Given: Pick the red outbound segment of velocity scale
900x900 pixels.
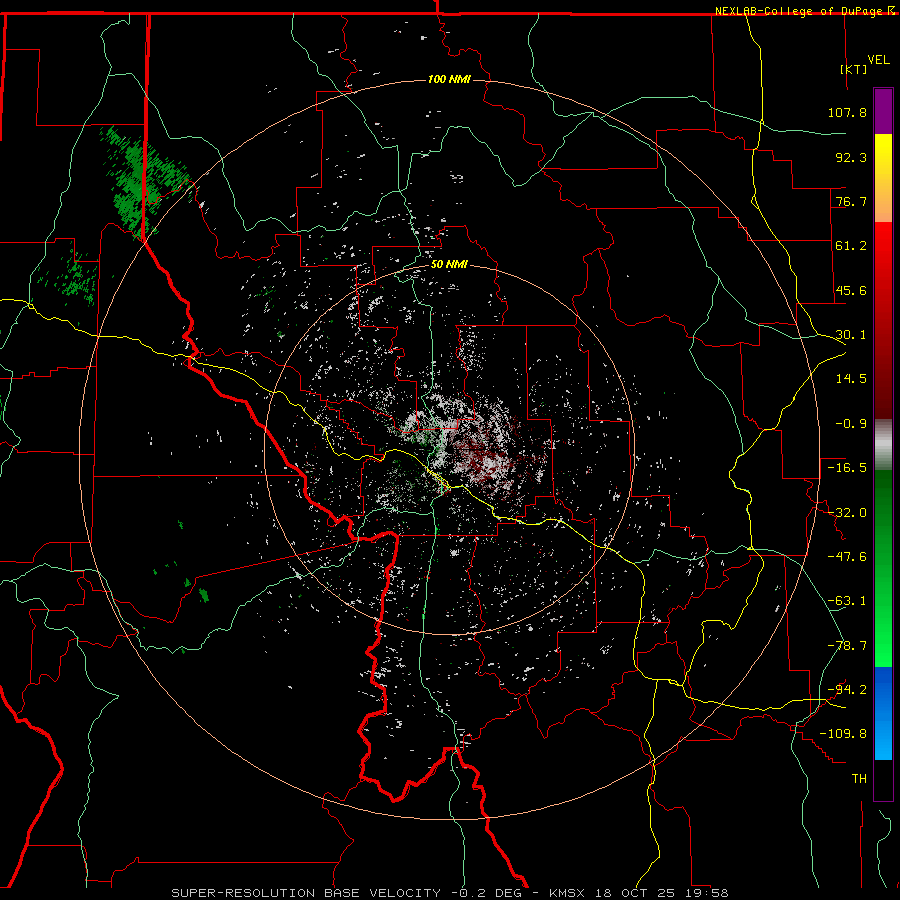Looking at the screenshot, I should click(883, 320).
